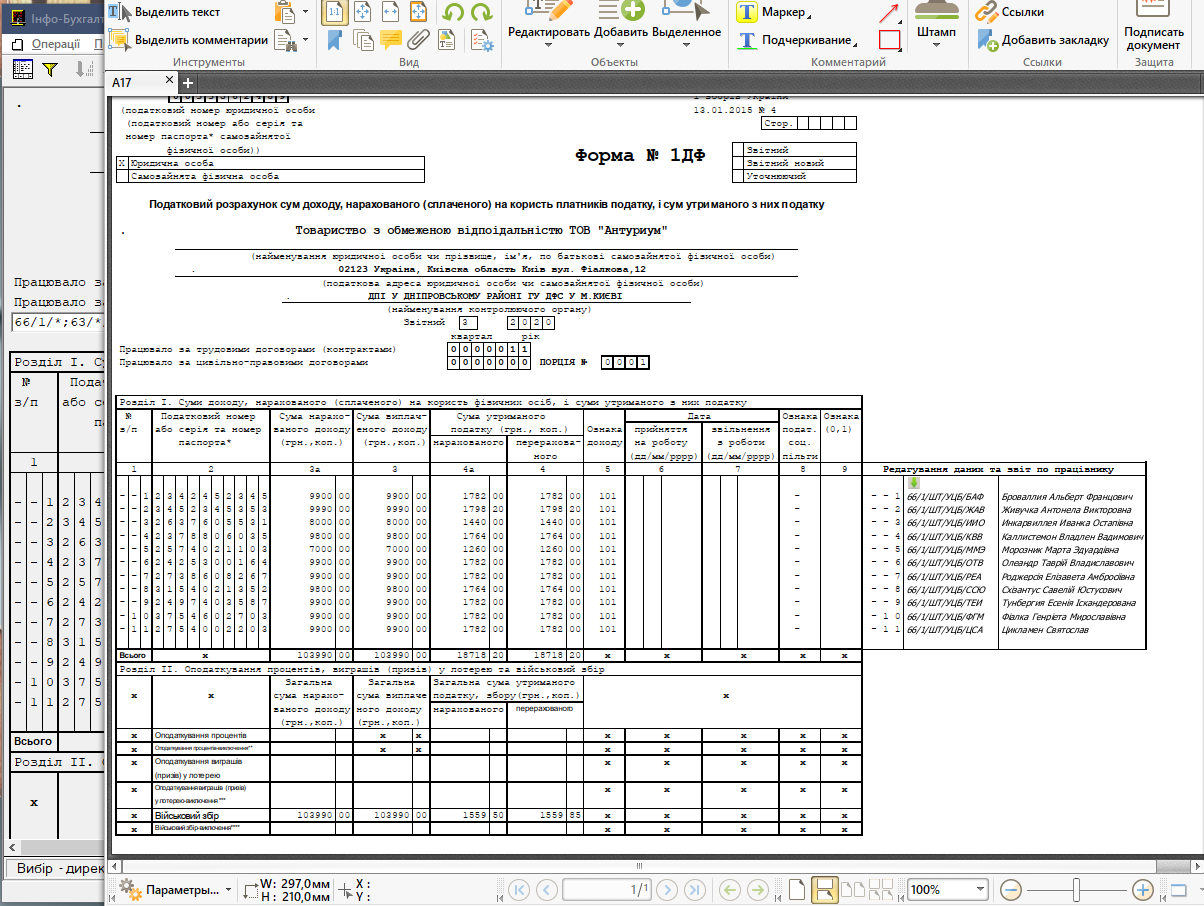Open the bookmarks panel blue bookmark icon

(x=335, y=40)
